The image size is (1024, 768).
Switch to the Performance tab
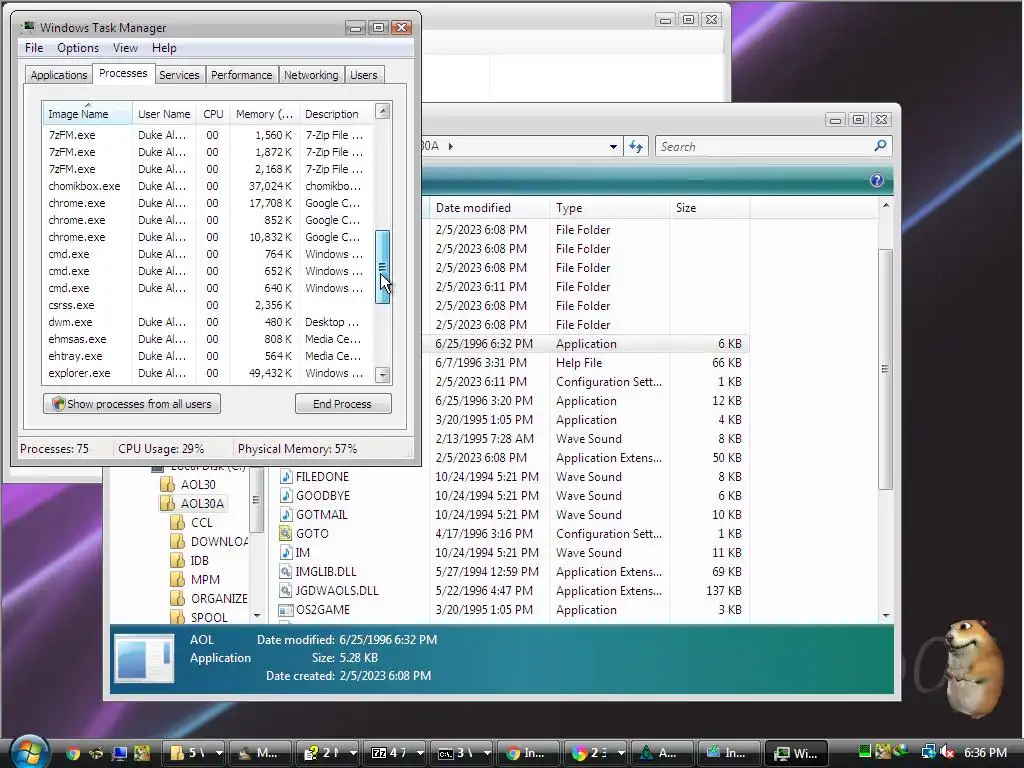(x=241, y=75)
